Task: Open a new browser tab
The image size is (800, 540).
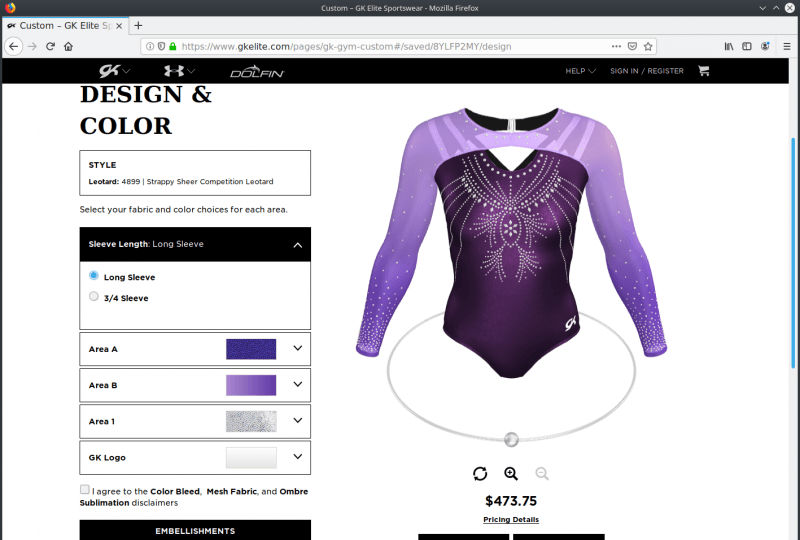Action: pos(138,26)
